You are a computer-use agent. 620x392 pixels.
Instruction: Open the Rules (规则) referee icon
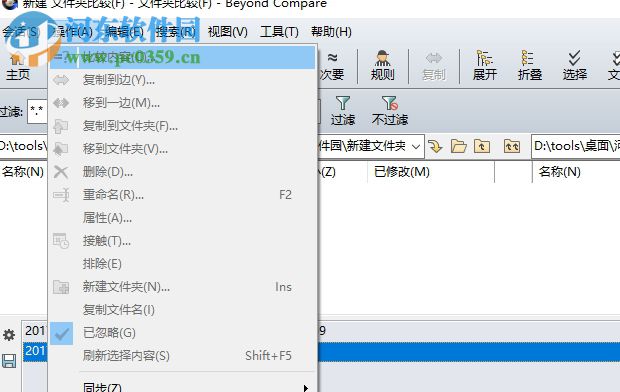tap(382, 66)
